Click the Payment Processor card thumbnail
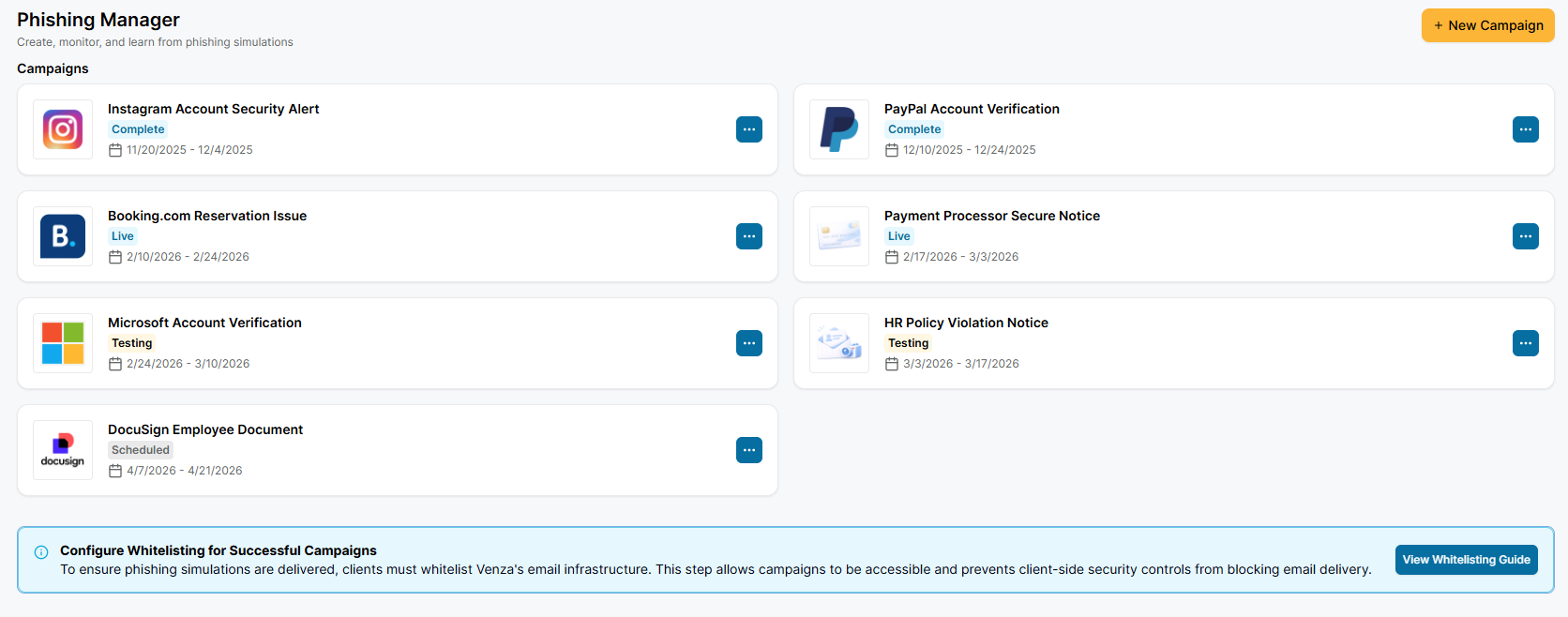 click(x=839, y=236)
